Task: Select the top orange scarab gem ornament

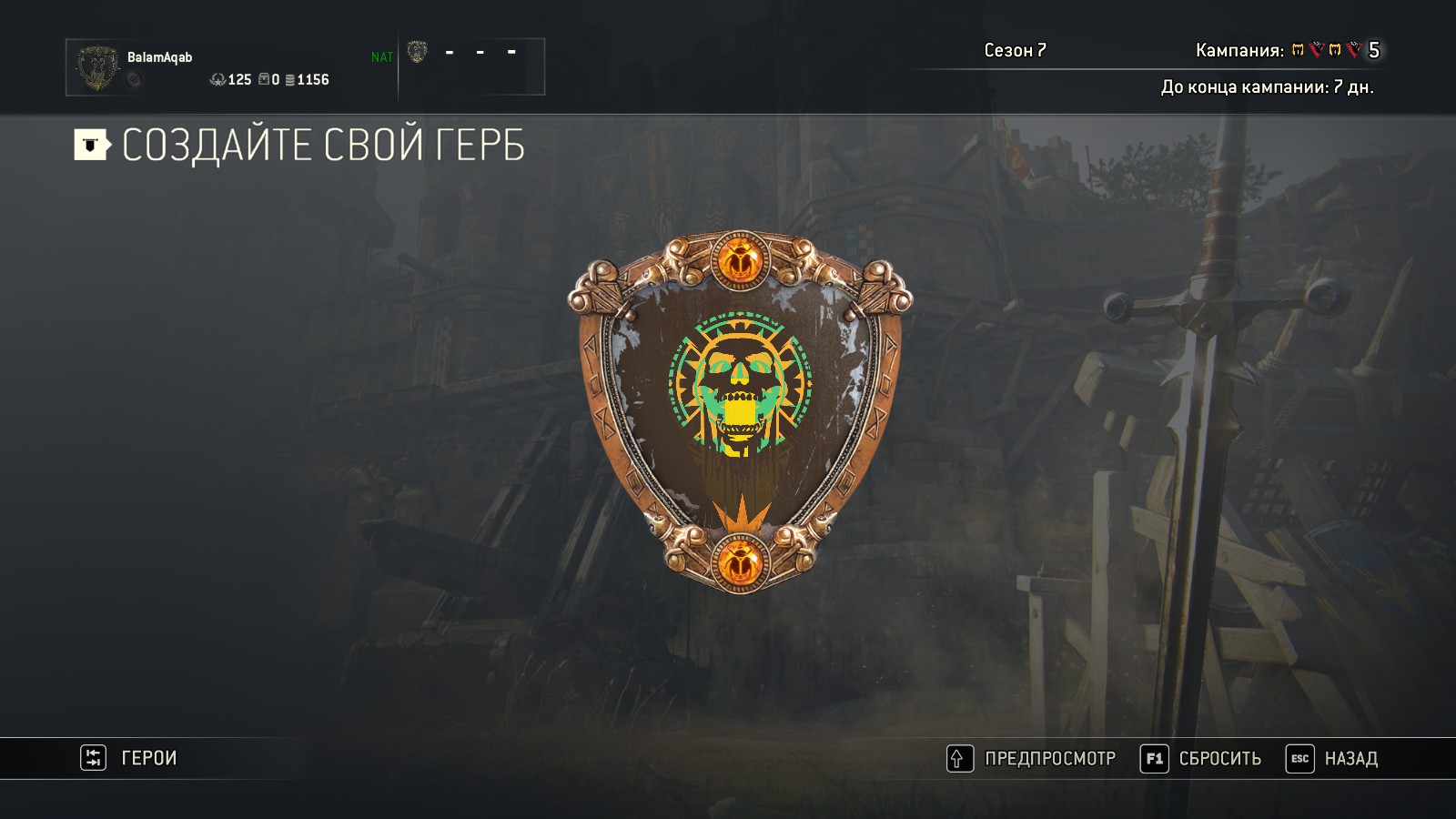Action: pyautogui.click(x=740, y=260)
